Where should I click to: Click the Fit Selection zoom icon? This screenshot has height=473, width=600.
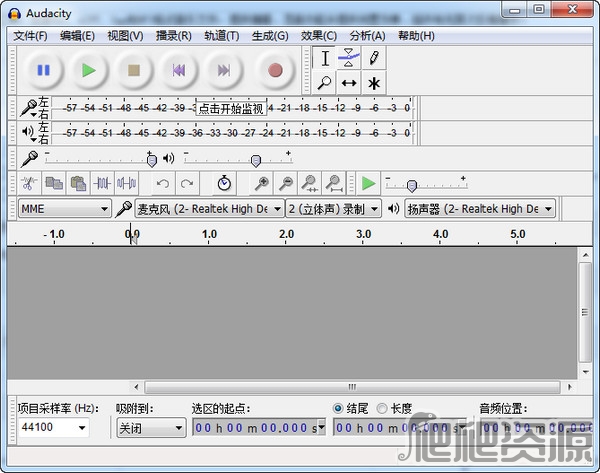point(310,184)
